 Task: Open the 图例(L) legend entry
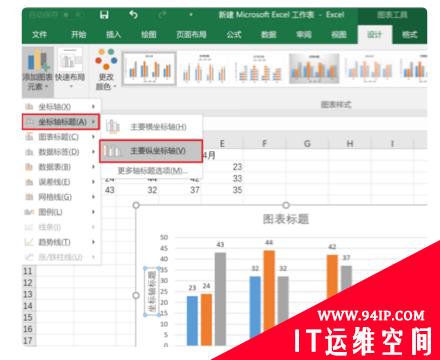[61, 212]
